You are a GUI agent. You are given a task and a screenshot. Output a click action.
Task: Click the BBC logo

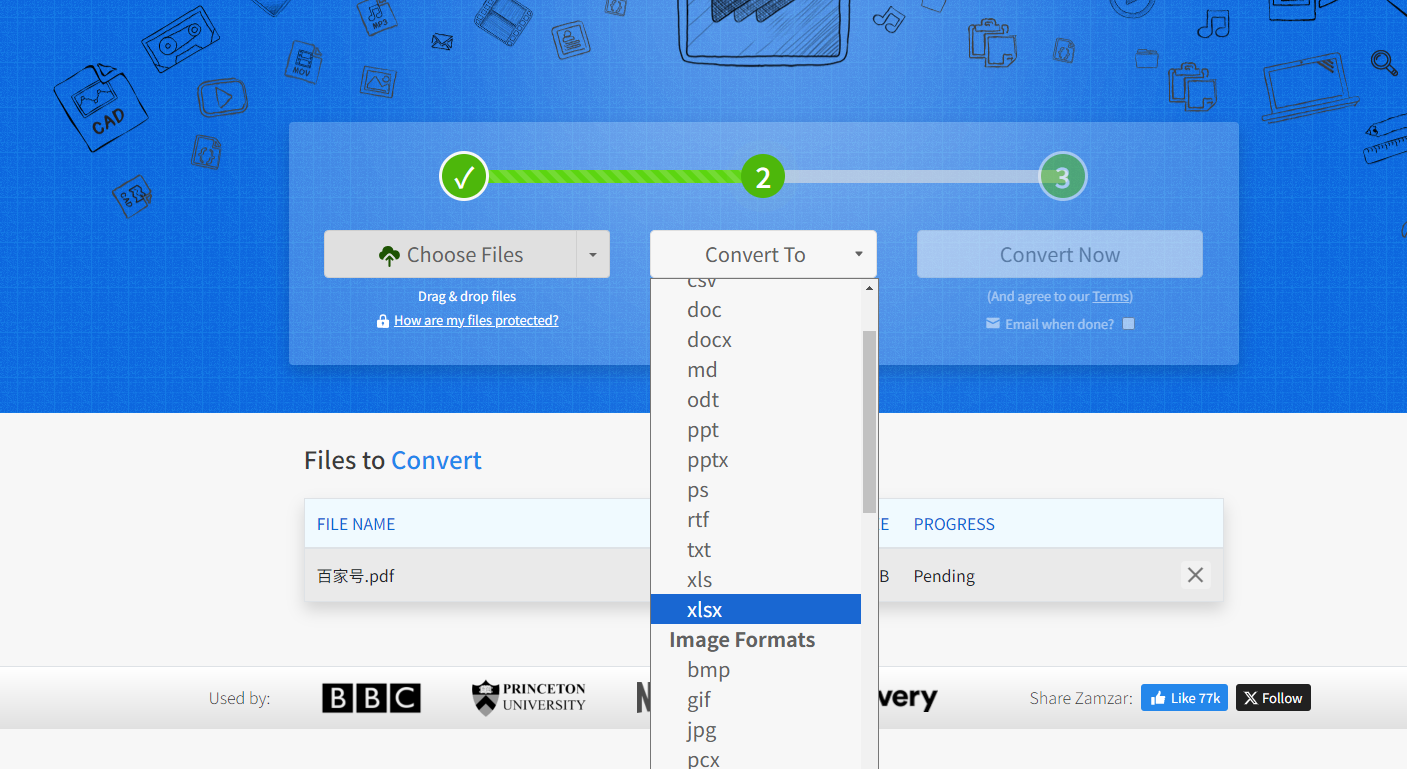tap(371, 698)
